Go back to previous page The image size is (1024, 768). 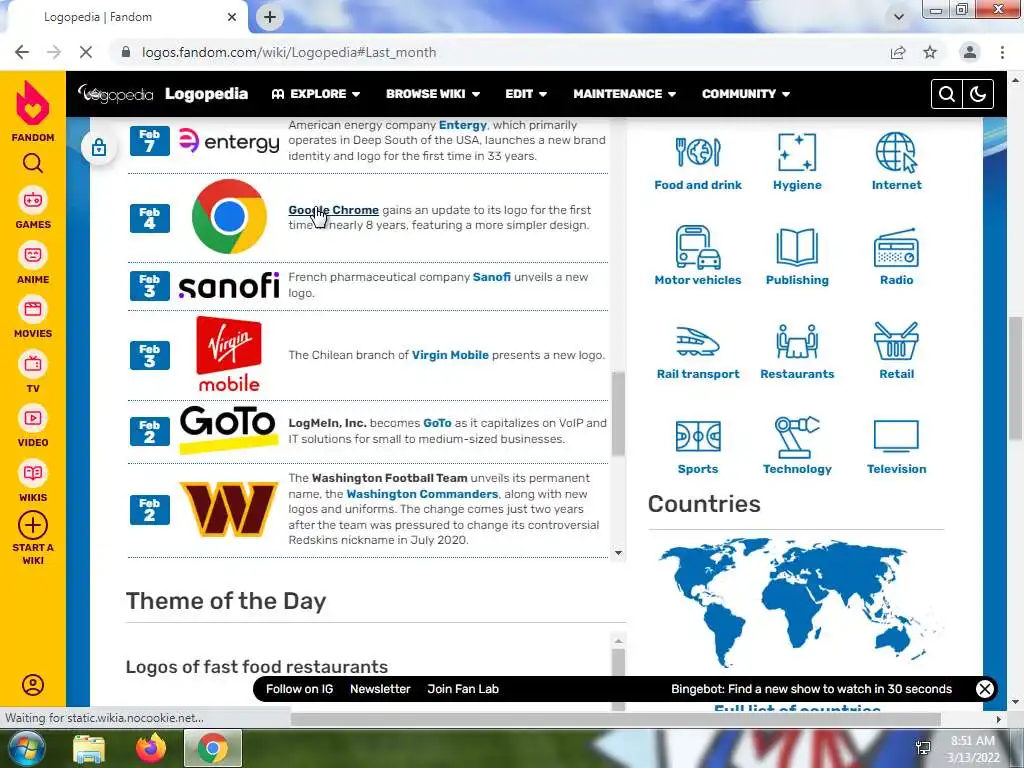[22, 52]
